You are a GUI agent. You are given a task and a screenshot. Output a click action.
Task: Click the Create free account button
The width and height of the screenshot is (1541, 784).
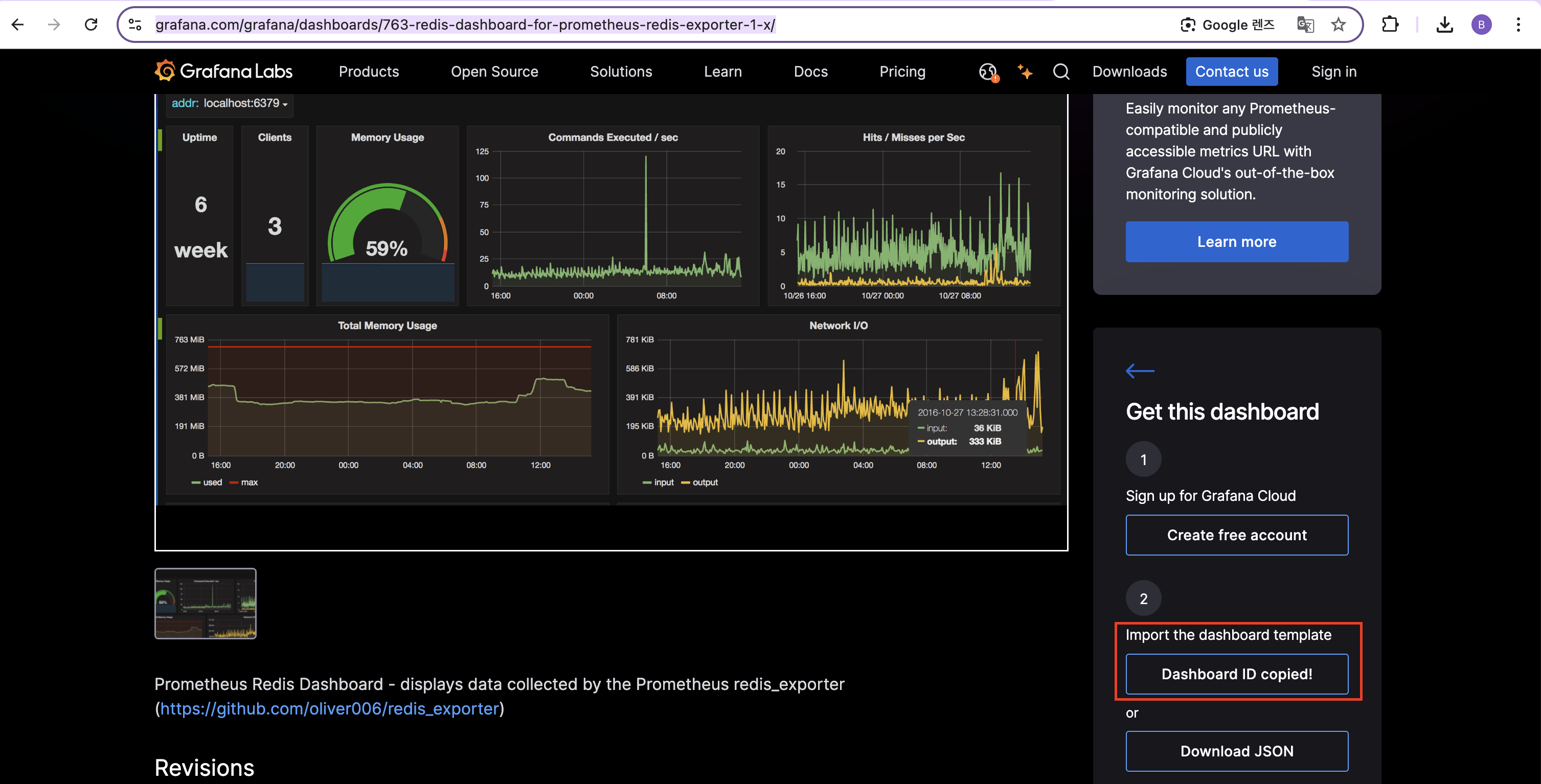[1236, 535]
